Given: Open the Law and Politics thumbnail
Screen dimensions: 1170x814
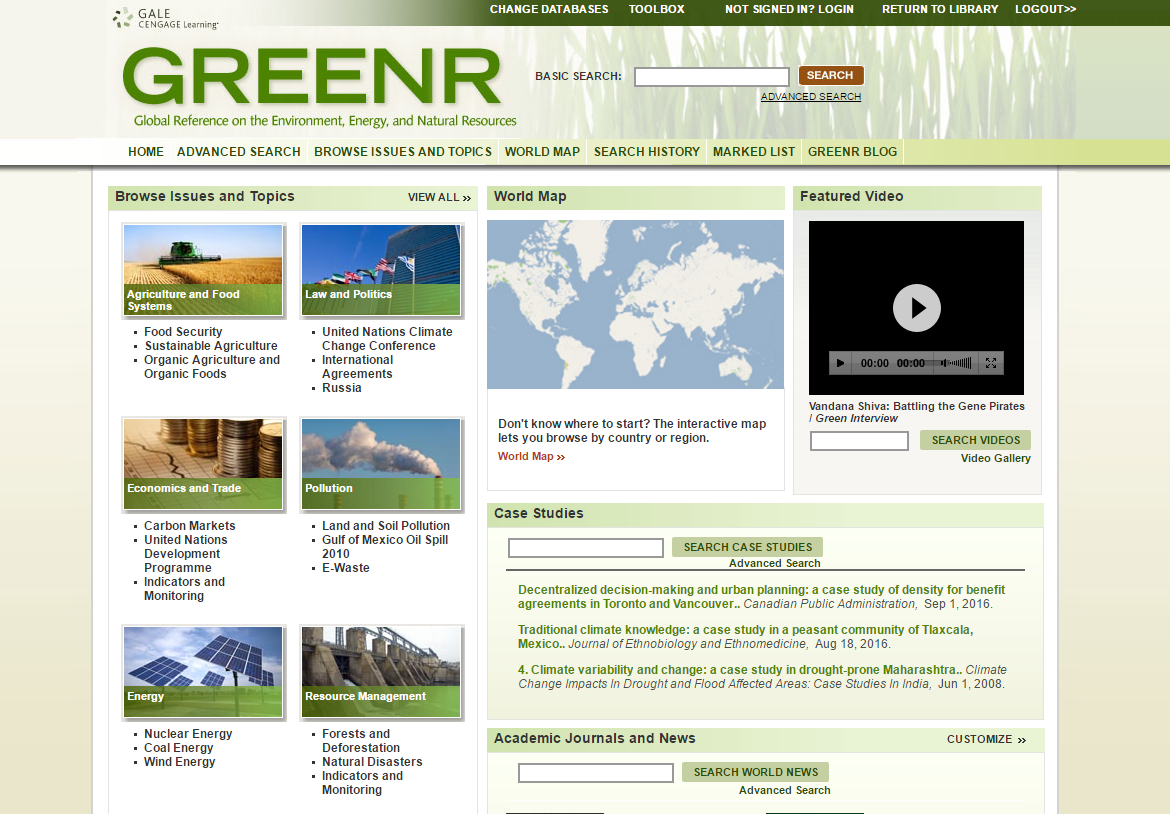Looking at the screenshot, I should (x=381, y=270).
